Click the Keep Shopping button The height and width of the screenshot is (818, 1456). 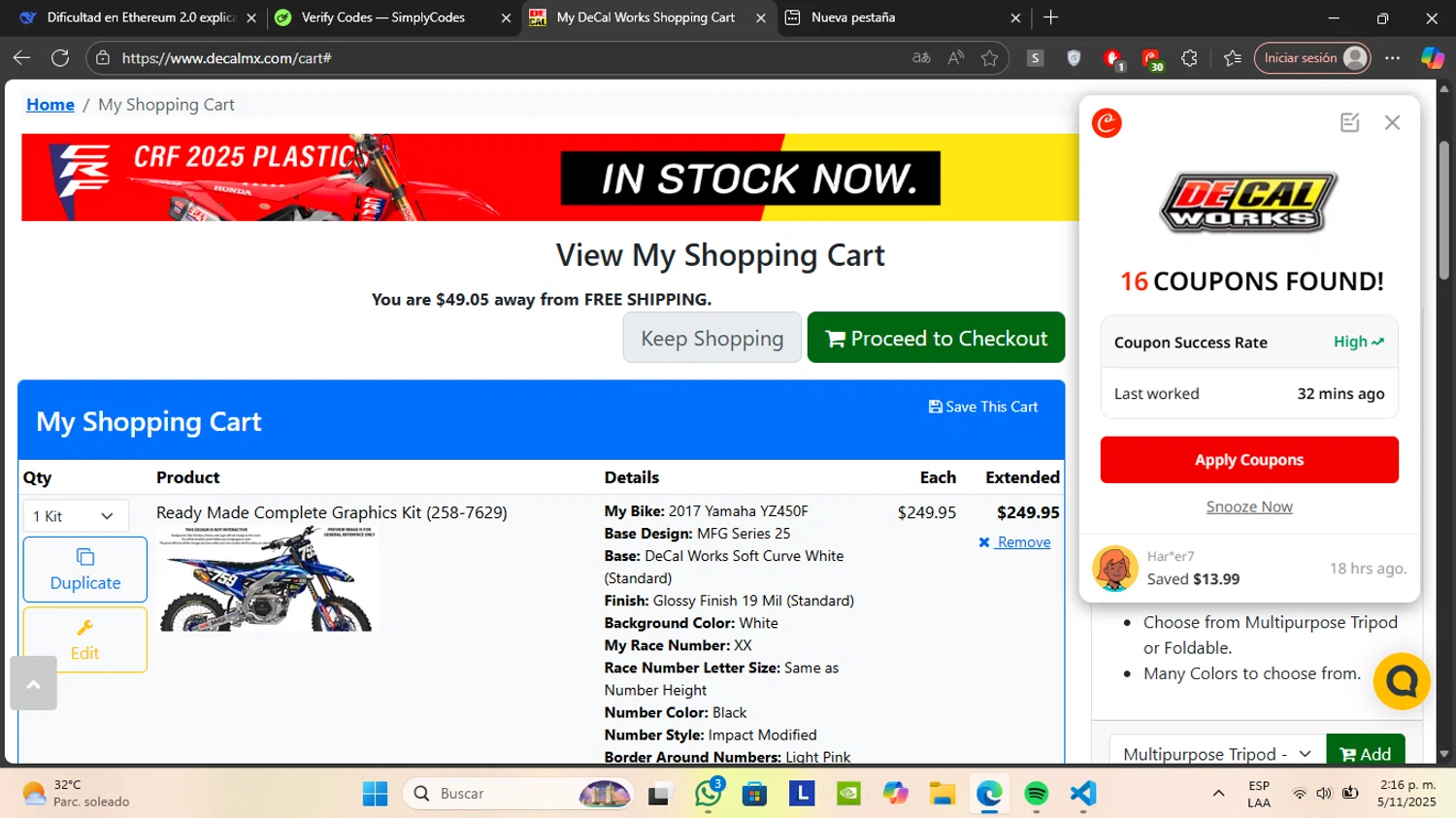(x=712, y=338)
